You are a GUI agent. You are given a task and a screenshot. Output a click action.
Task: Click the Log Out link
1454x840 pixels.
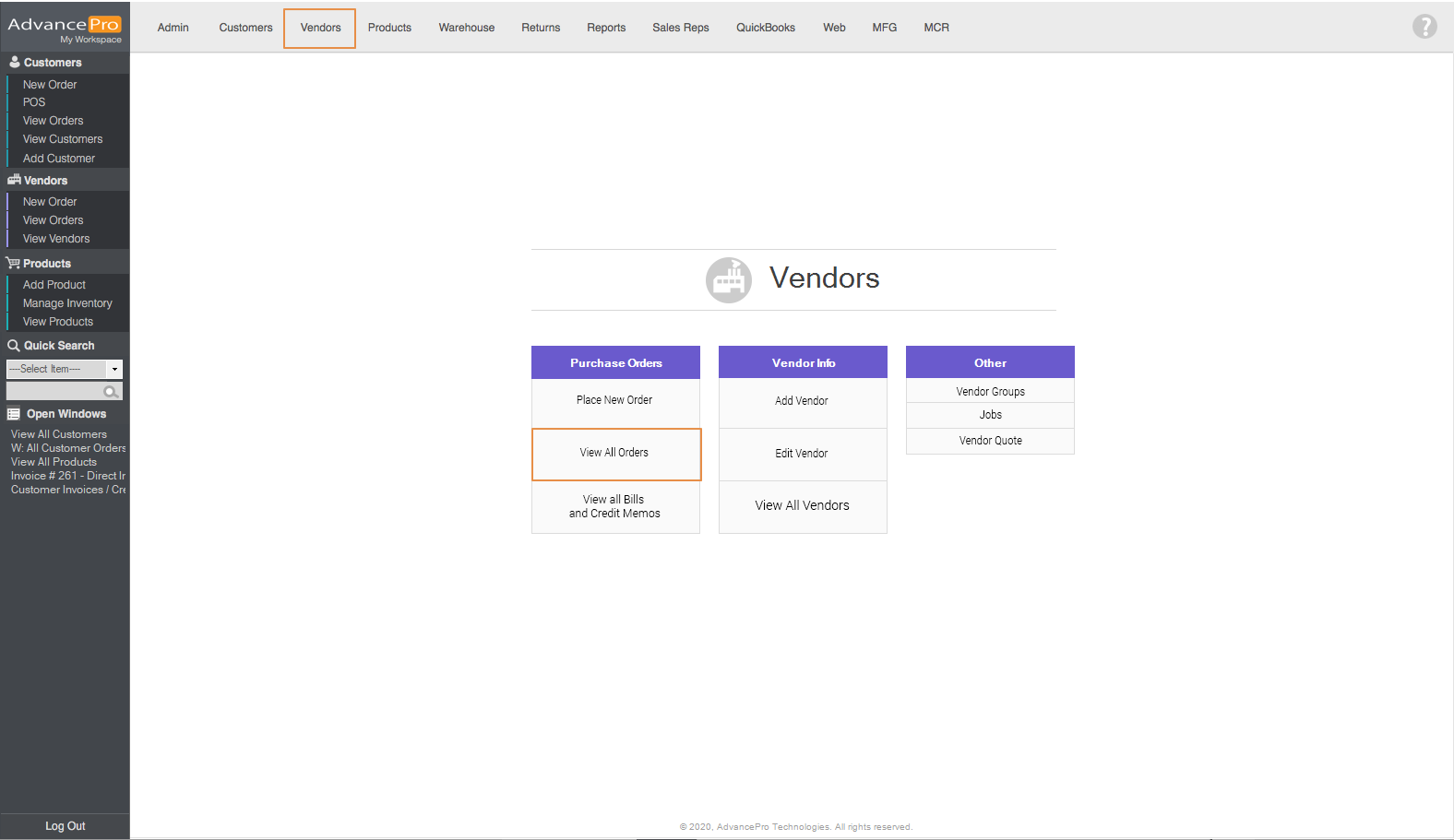[65, 826]
